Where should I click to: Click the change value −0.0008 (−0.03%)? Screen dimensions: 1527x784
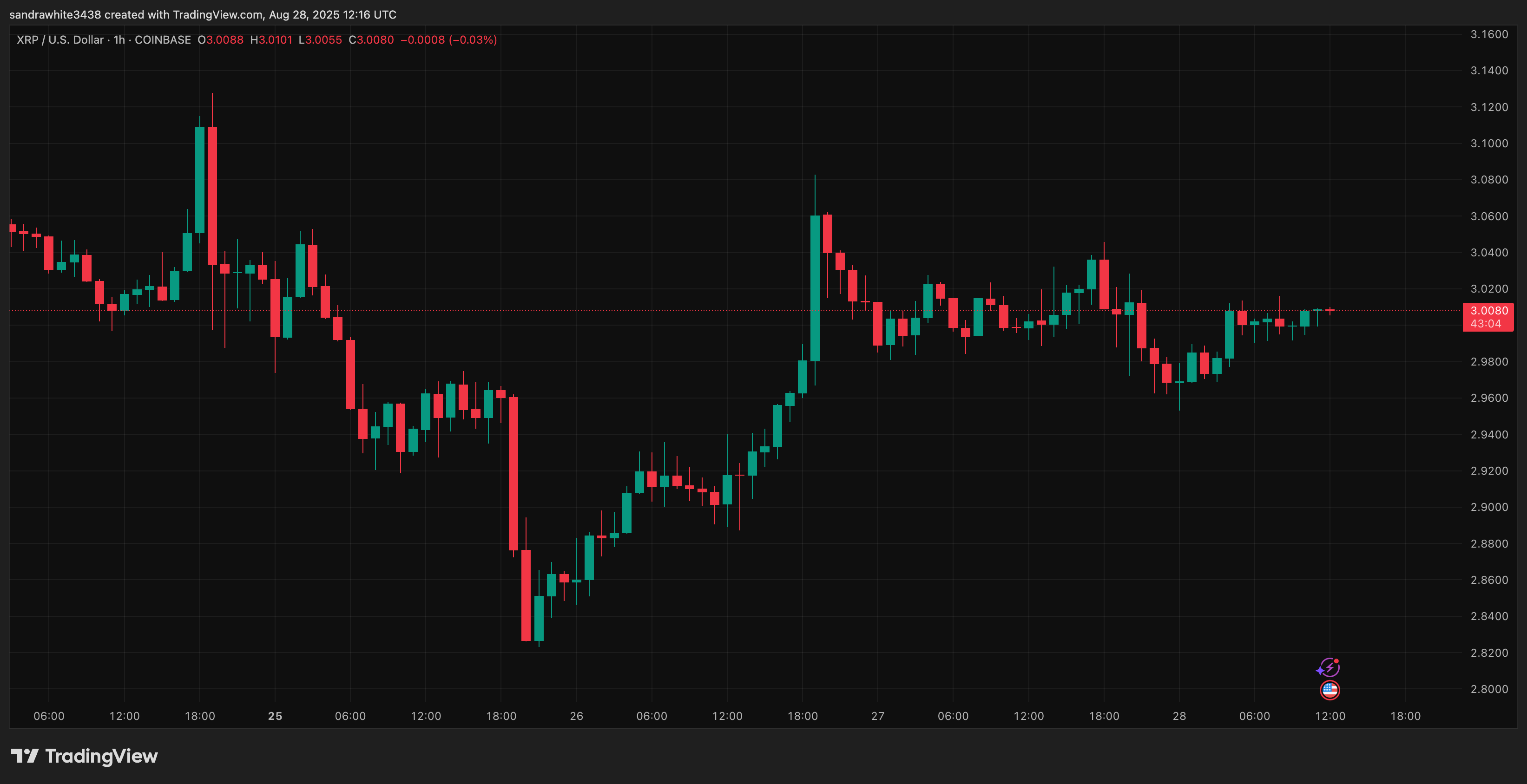click(449, 39)
